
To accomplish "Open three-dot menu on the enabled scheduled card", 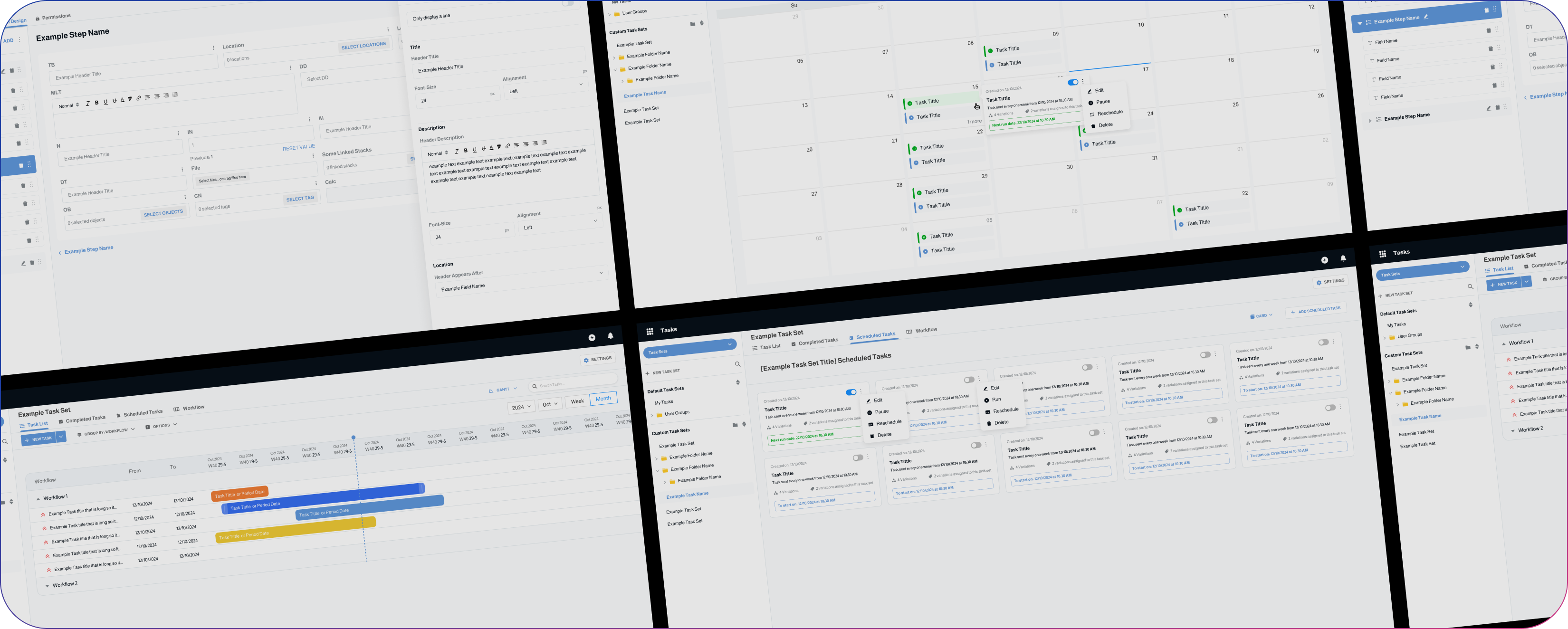I will click(x=860, y=391).
